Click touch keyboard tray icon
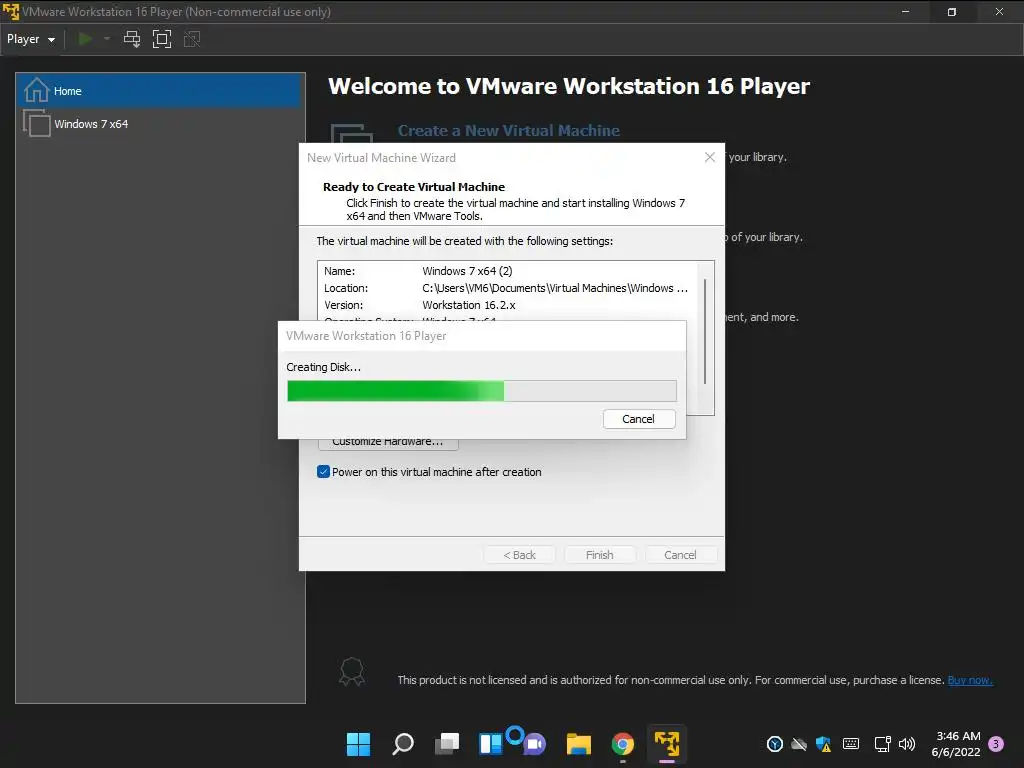The image size is (1024, 768). (851, 744)
